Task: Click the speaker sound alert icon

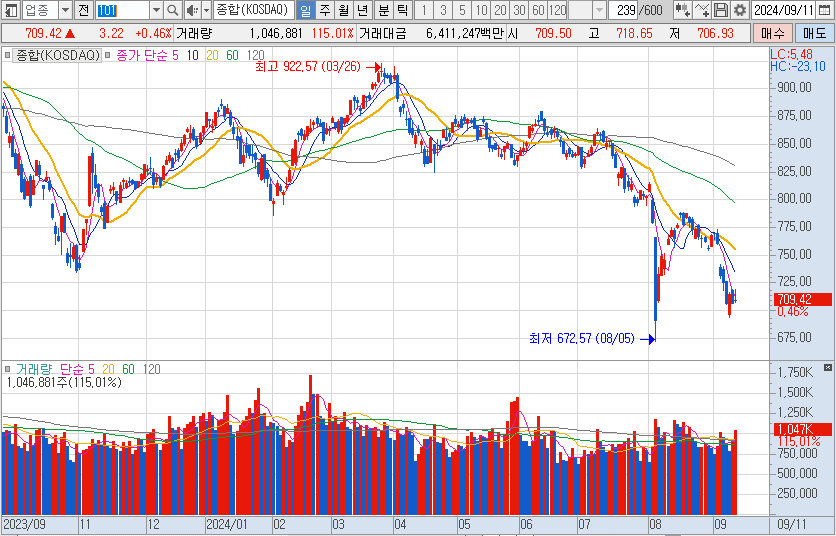Action: tap(192, 10)
